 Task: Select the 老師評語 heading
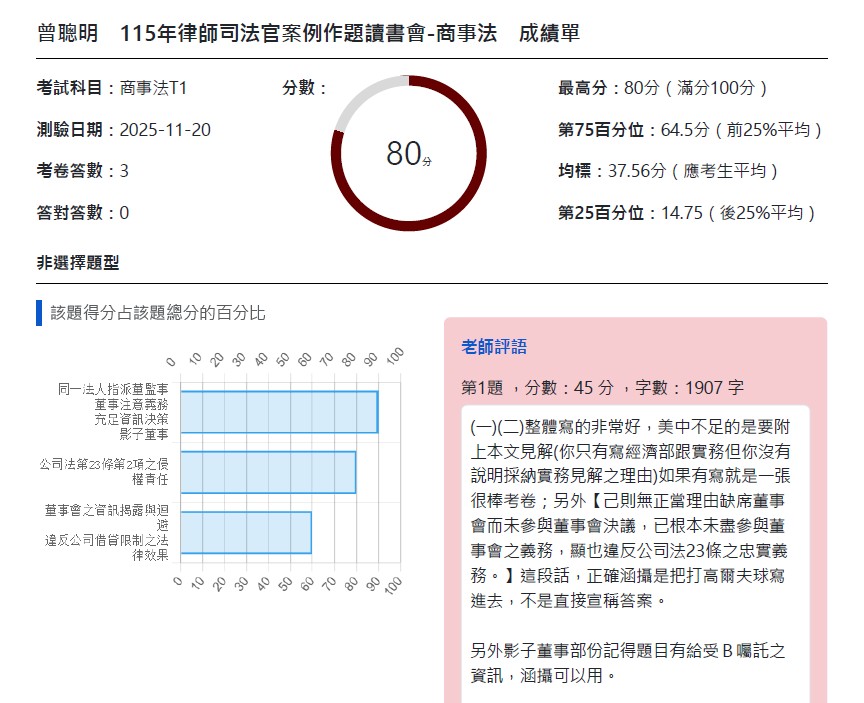coord(493,347)
